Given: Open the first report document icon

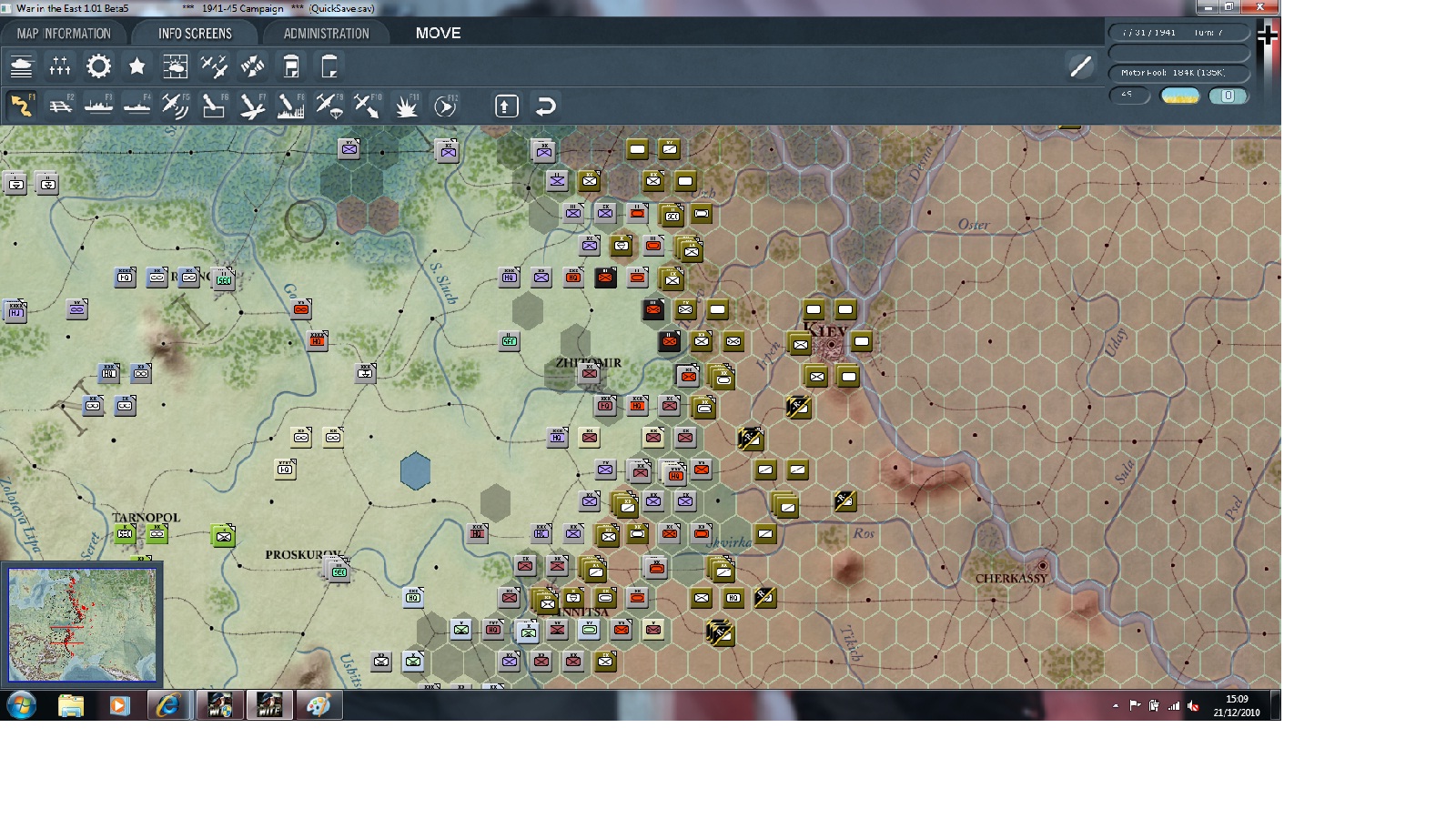Looking at the screenshot, I should tap(291, 66).
